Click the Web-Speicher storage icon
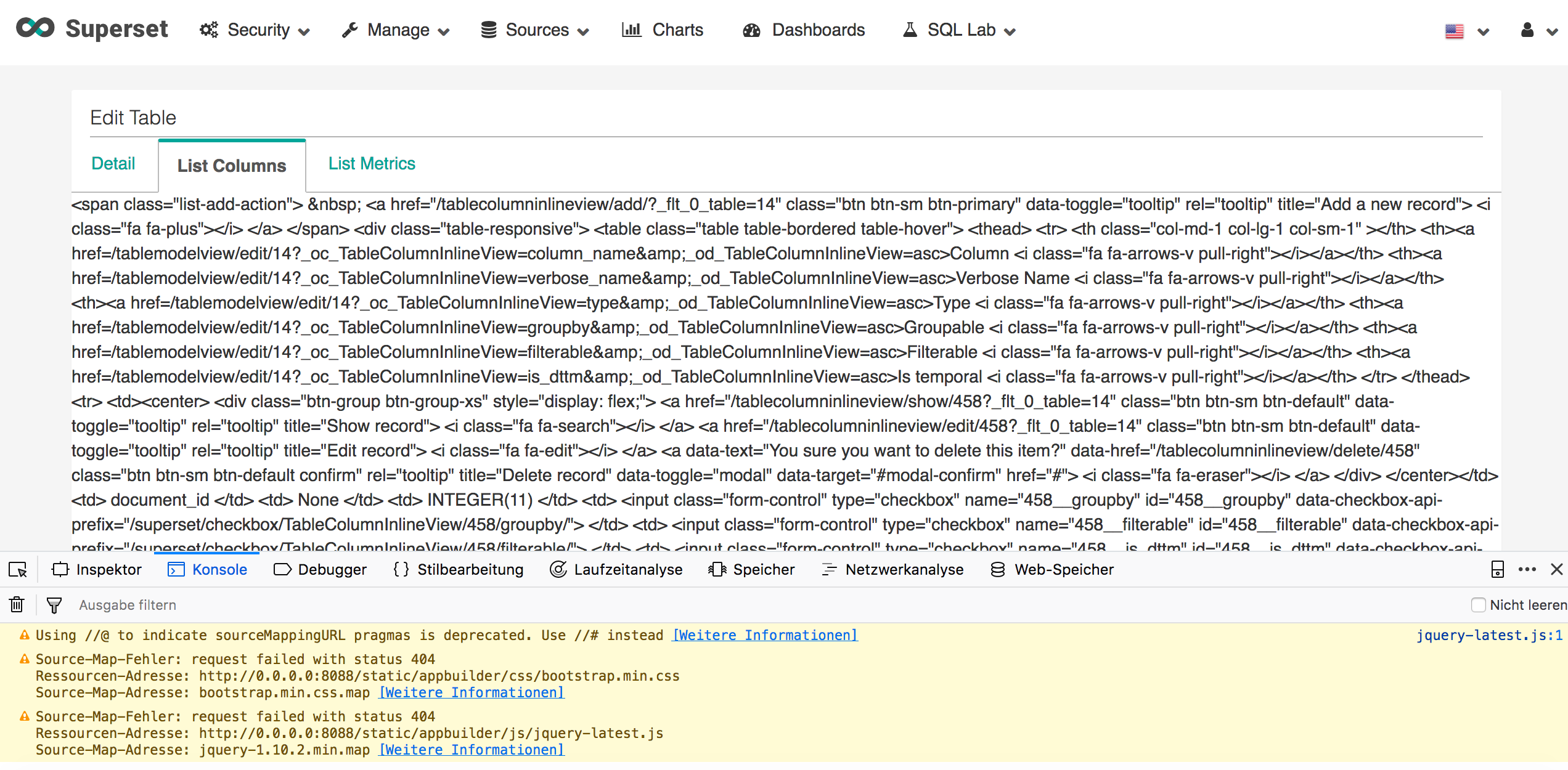1568x770 pixels. (x=998, y=569)
